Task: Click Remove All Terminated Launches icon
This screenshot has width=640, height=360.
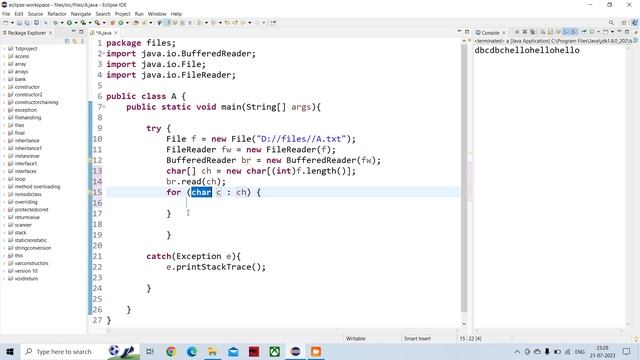Action: click(533, 32)
